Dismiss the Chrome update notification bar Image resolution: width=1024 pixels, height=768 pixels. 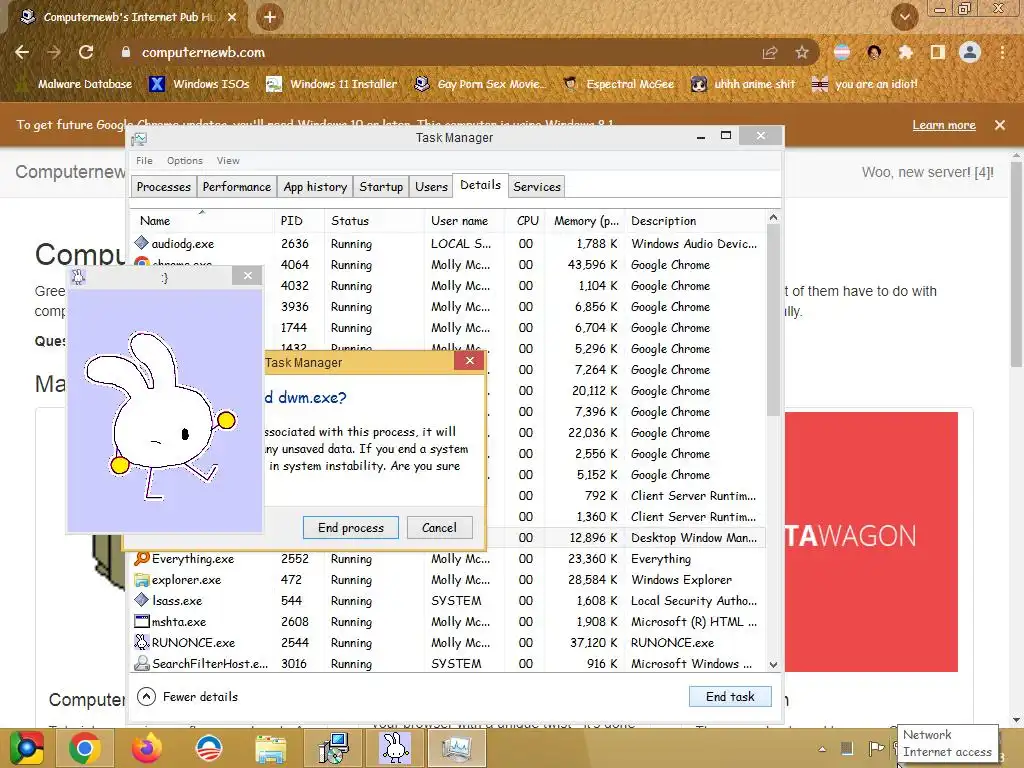[1000, 125]
